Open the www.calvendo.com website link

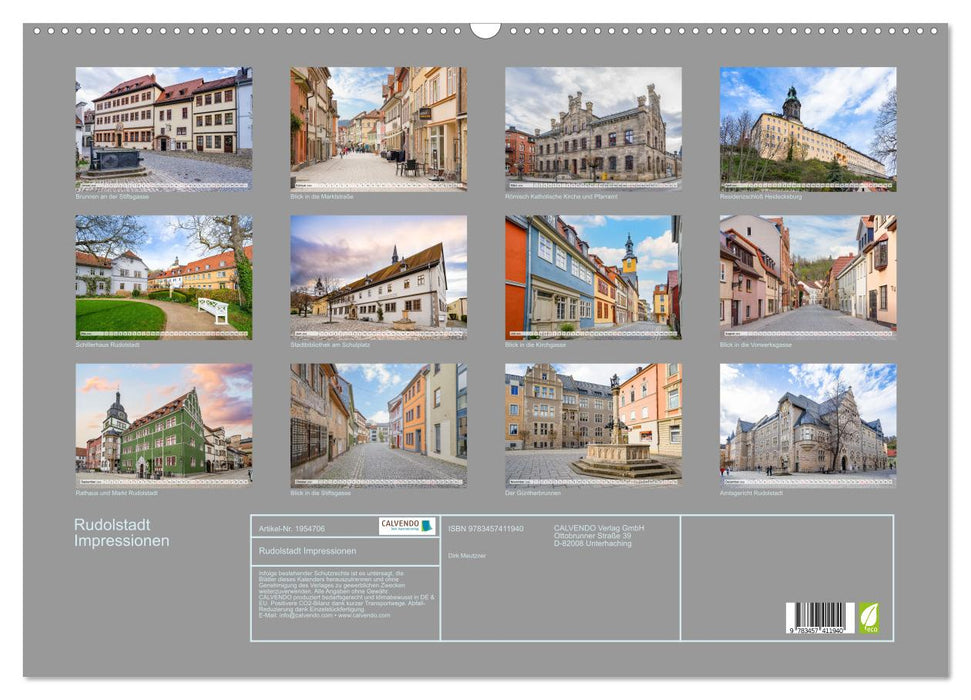tap(362, 616)
